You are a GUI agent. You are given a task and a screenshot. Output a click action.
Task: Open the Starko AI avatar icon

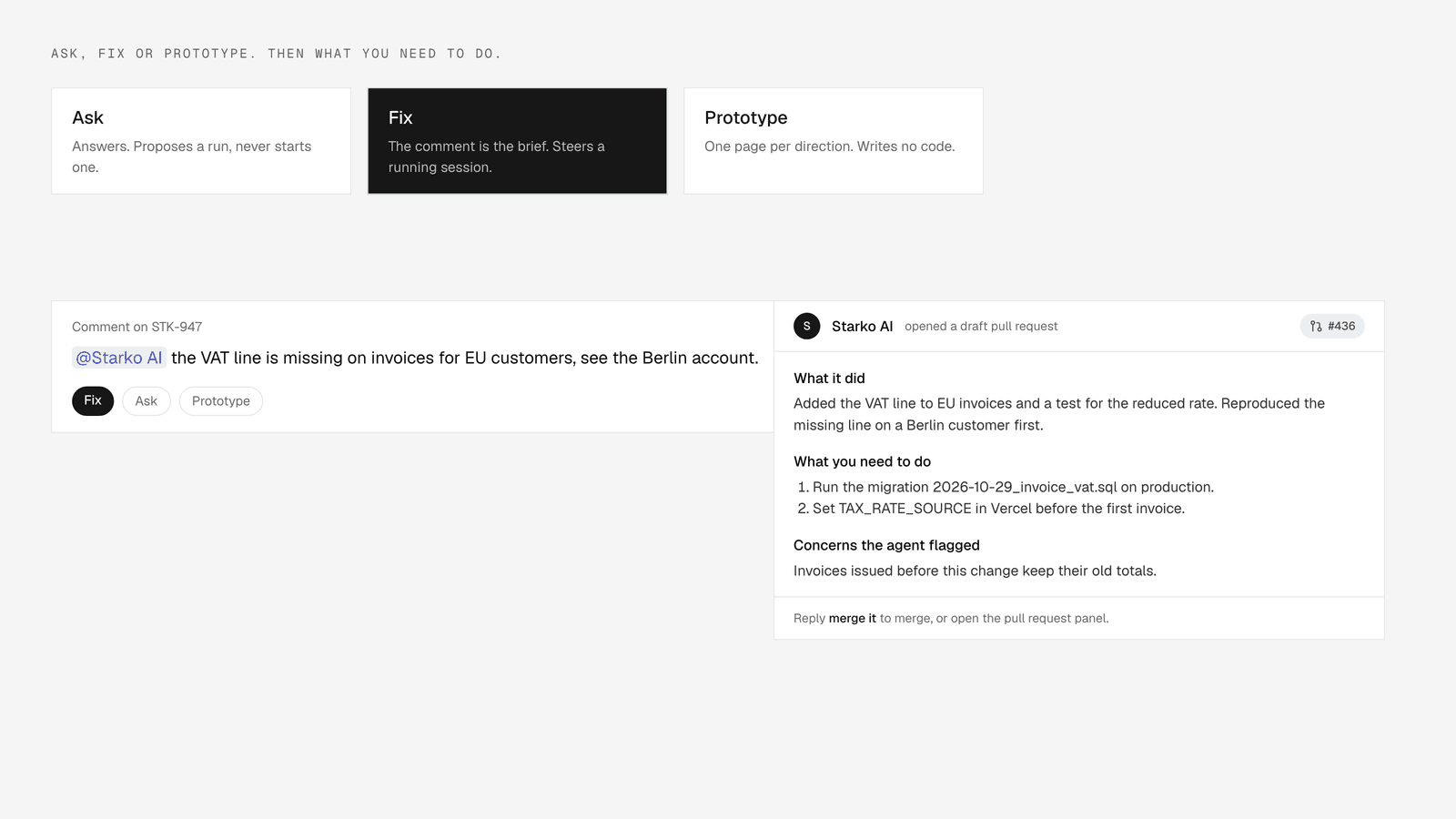pyautogui.click(x=807, y=326)
